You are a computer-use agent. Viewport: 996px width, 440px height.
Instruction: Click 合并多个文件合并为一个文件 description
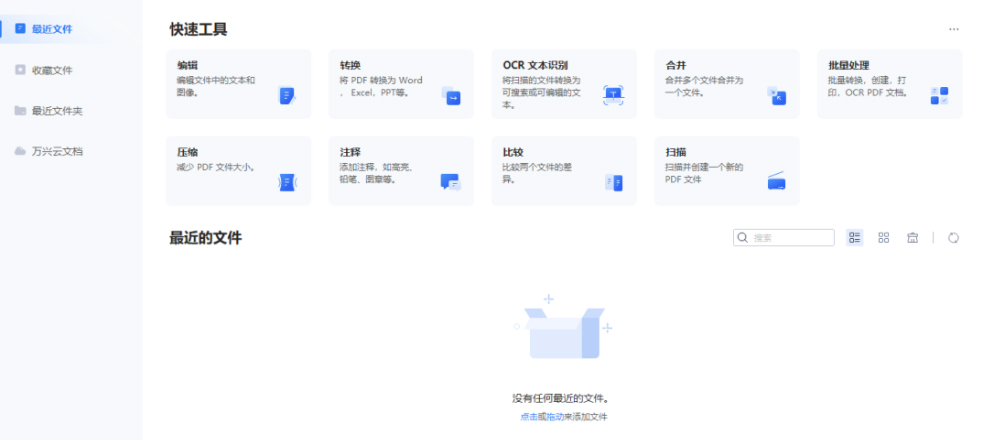(704, 86)
